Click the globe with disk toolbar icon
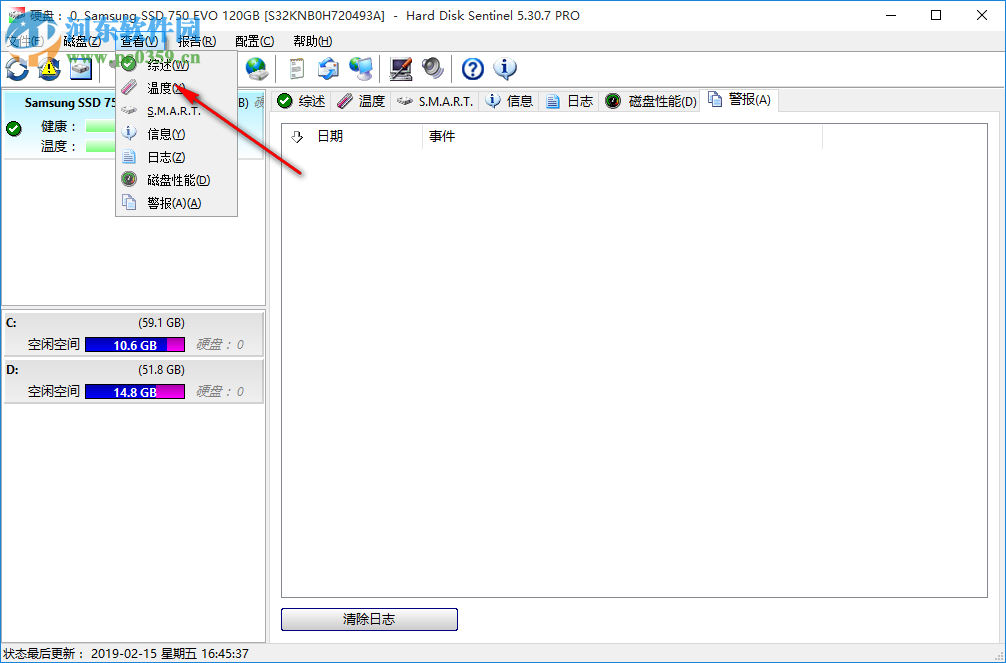 257,69
